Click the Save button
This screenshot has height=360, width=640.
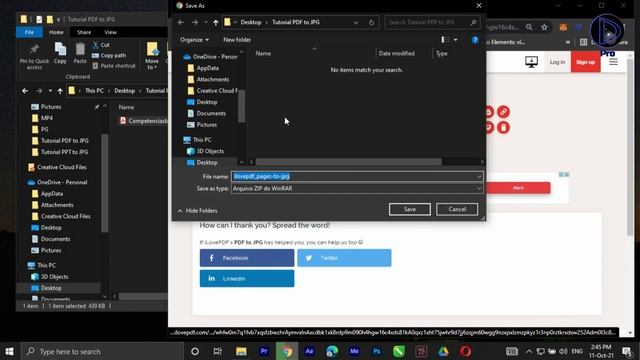pos(409,209)
